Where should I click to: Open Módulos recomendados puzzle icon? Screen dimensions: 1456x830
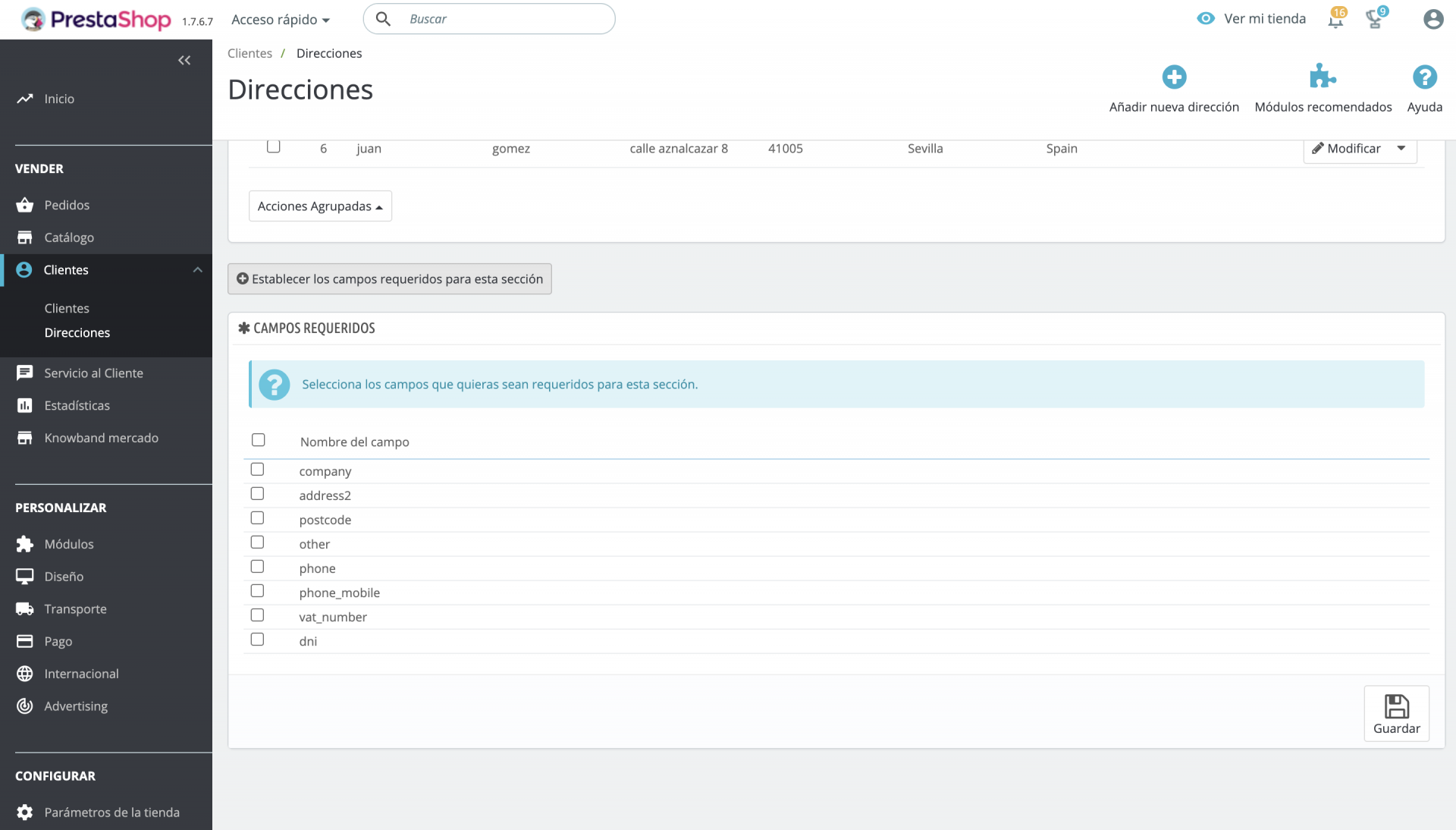click(x=1323, y=77)
